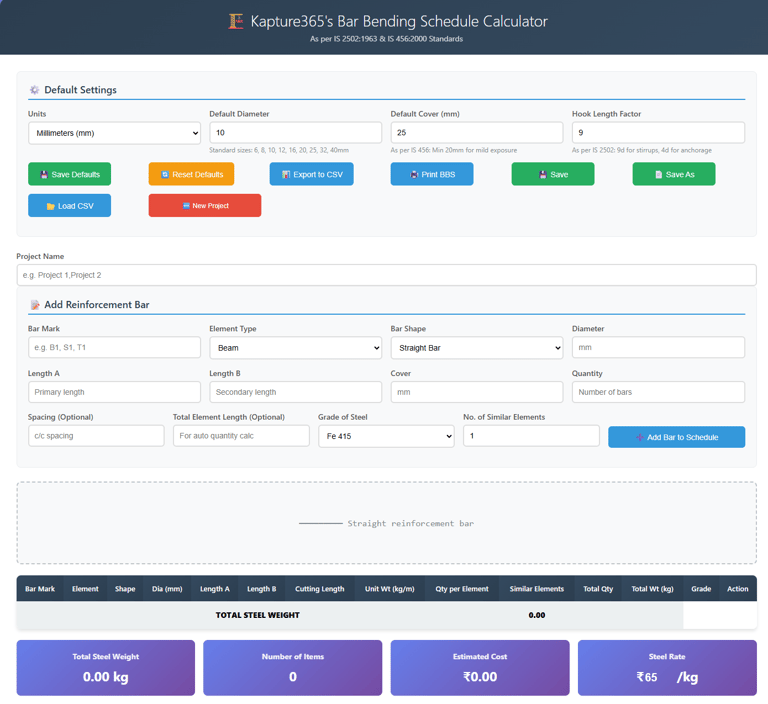Screen dimensions: 768x704
Task: Click the IS 2502:1963 standards subtitle
Action: pyautogui.click(x=386, y=39)
